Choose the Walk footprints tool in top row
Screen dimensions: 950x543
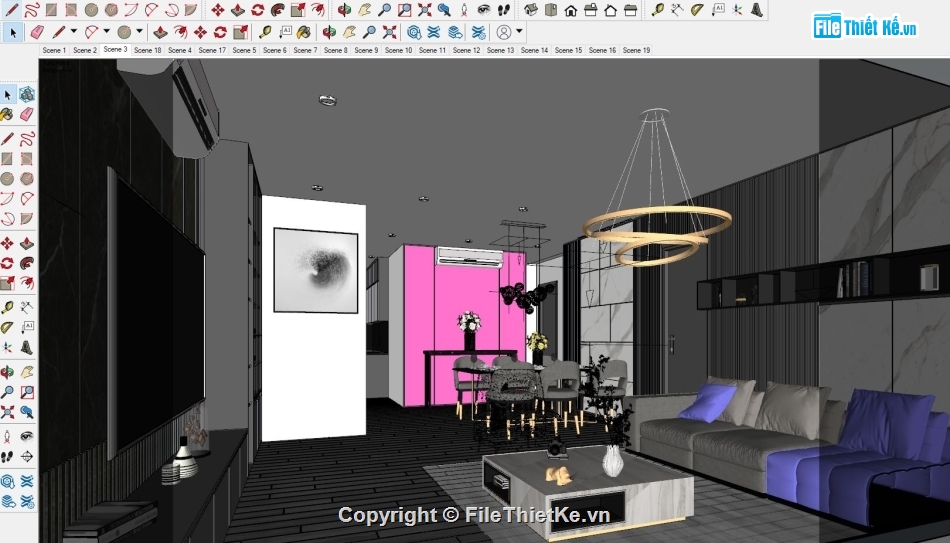tap(503, 10)
